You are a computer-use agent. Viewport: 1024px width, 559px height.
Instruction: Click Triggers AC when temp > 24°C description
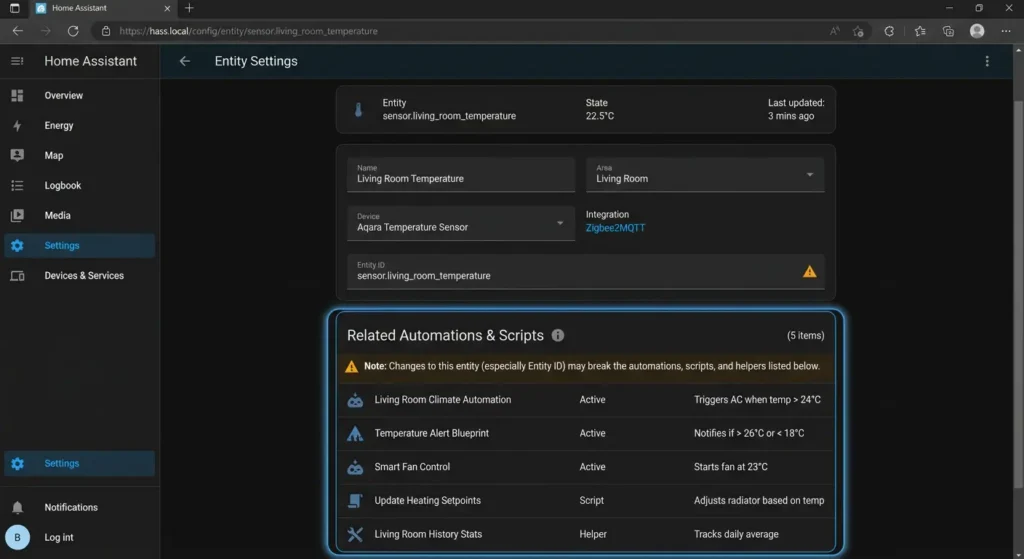coord(757,400)
